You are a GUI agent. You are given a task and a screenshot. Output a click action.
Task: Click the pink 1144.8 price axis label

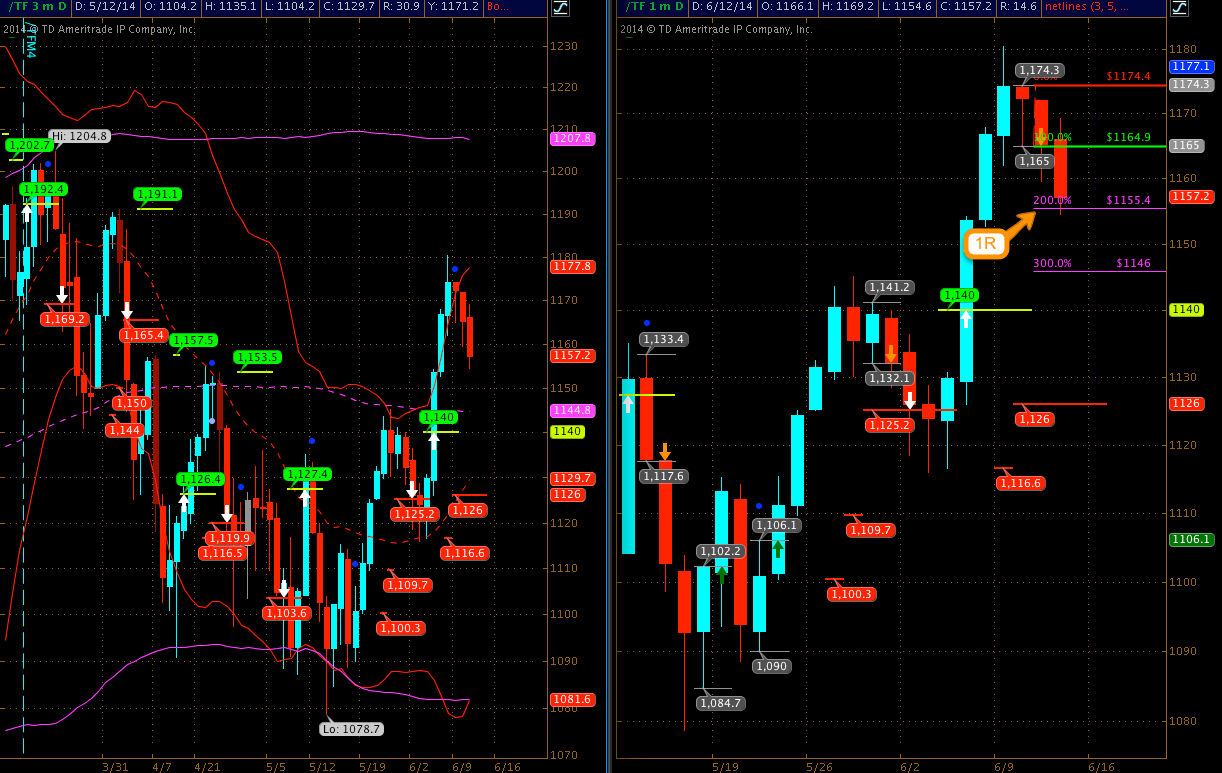click(x=572, y=411)
